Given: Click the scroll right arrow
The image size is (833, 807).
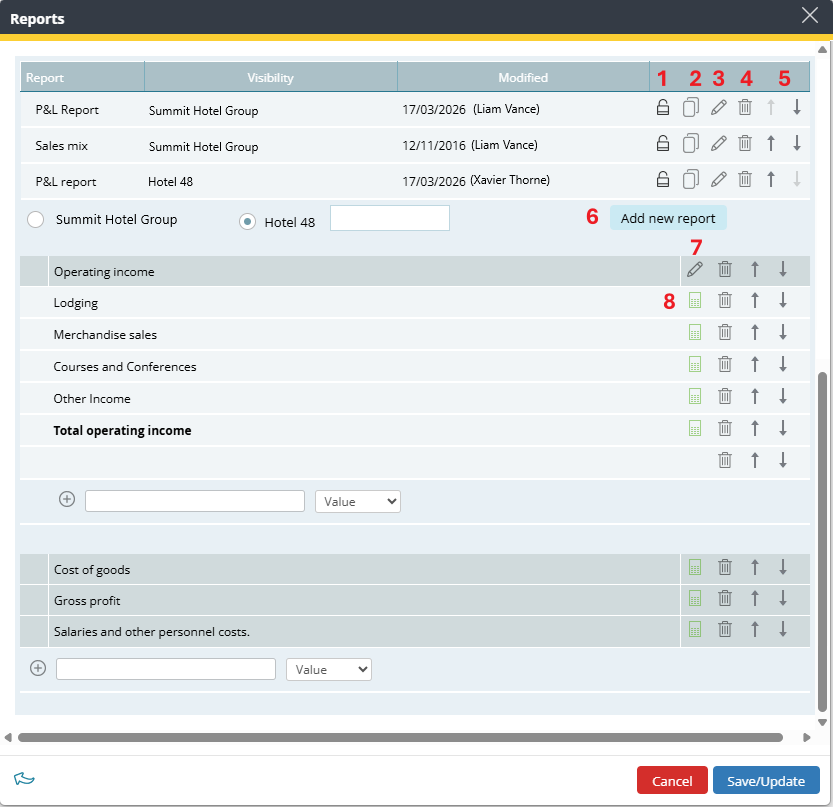Looking at the screenshot, I should 806,737.
